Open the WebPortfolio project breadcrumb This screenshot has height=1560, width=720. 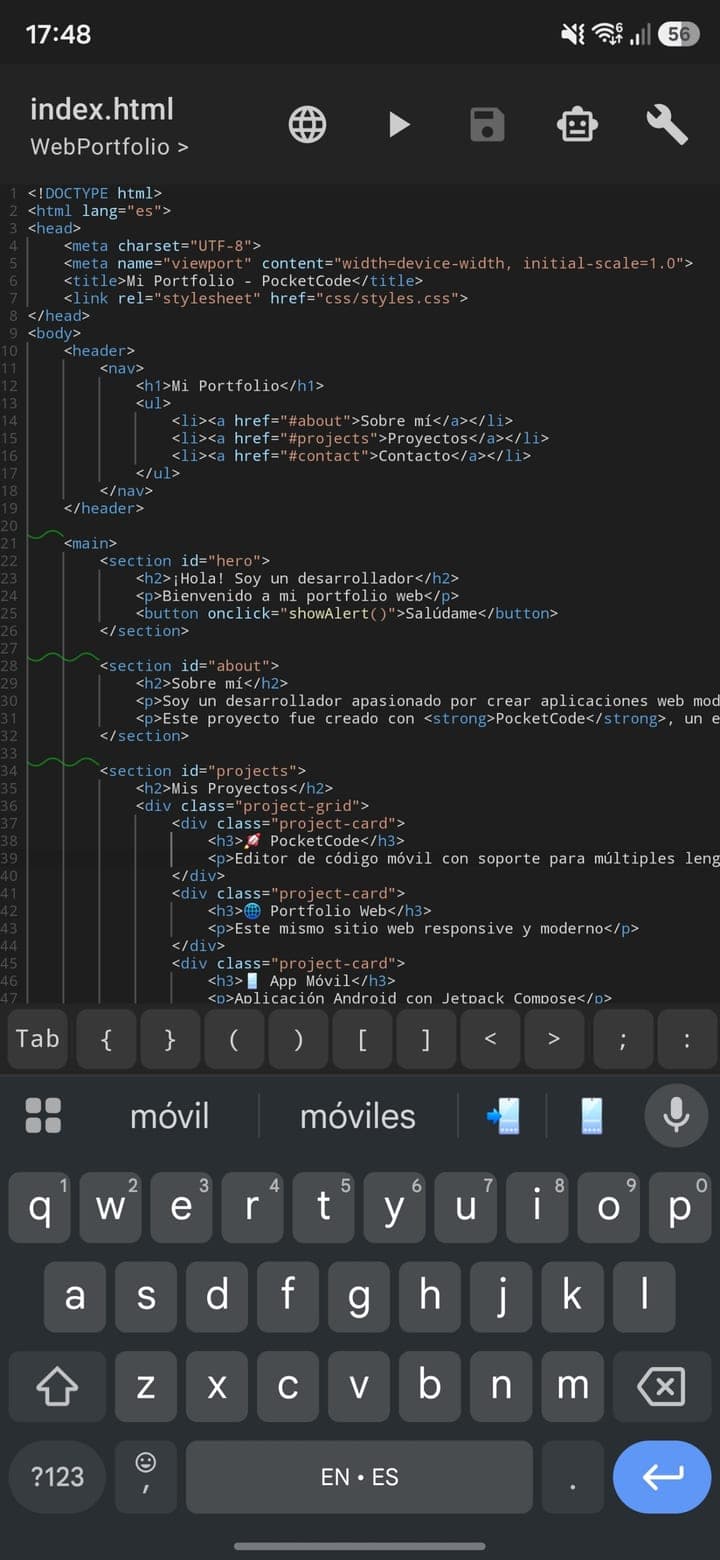point(109,146)
